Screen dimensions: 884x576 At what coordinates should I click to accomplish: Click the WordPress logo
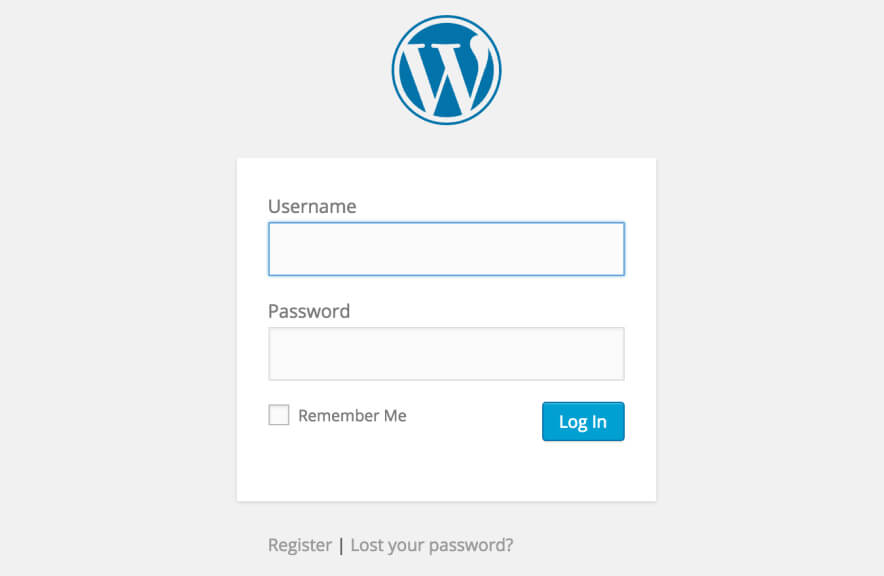click(x=446, y=69)
